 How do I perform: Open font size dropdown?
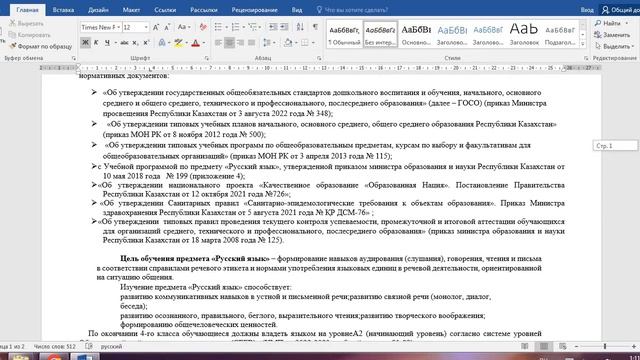click(146, 27)
